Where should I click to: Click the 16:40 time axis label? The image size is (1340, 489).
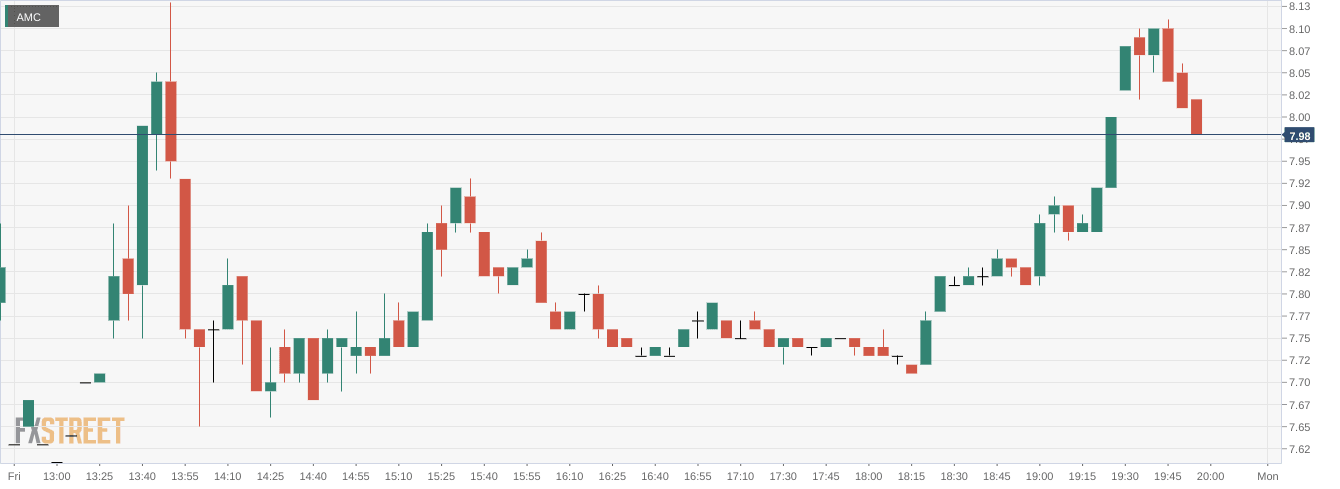pos(655,475)
